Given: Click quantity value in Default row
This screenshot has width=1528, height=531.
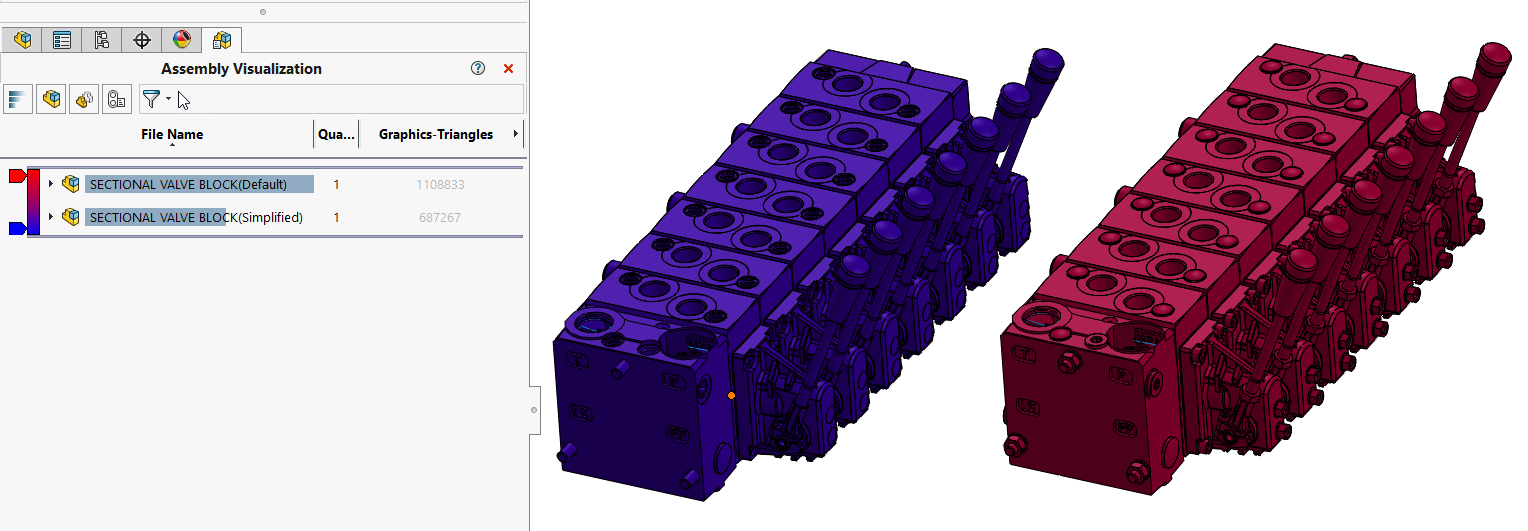Looking at the screenshot, I should [x=336, y=185].
